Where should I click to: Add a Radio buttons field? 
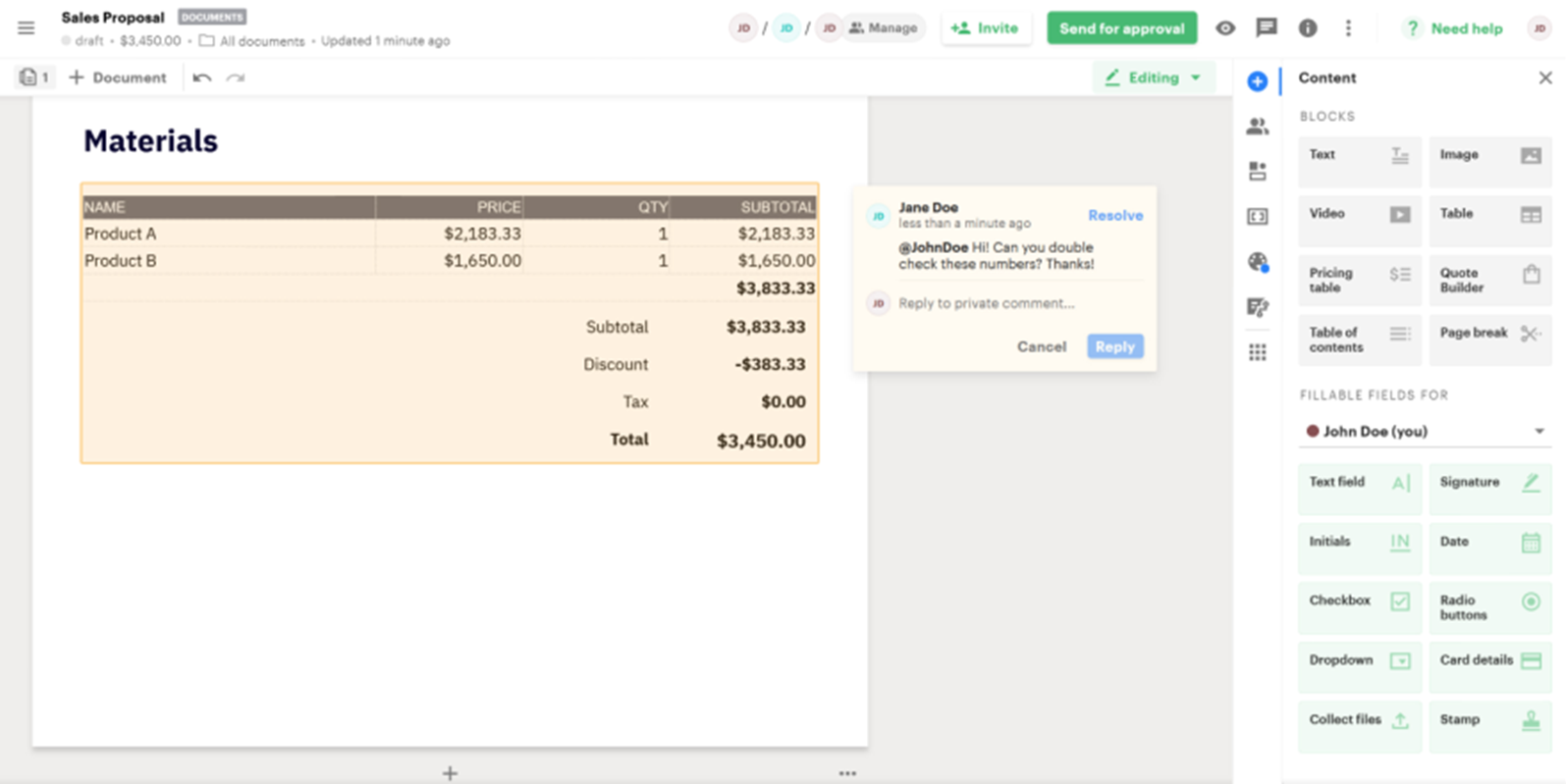click(x=1489, y=607)
